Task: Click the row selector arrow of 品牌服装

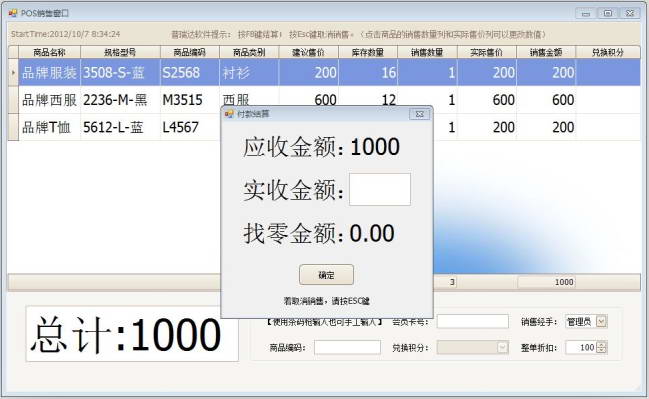Action: (13, 72)
